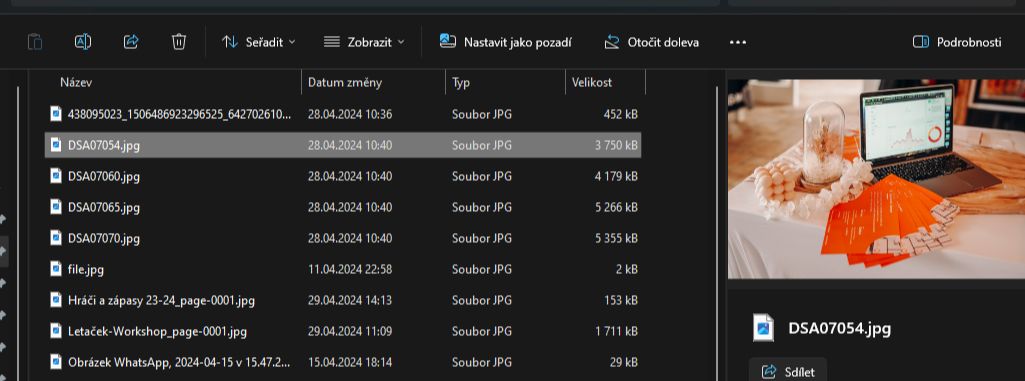Click the Sdílet button in details pane
1025x381 pixels.
pyautogui.click(x=788, y=372)
